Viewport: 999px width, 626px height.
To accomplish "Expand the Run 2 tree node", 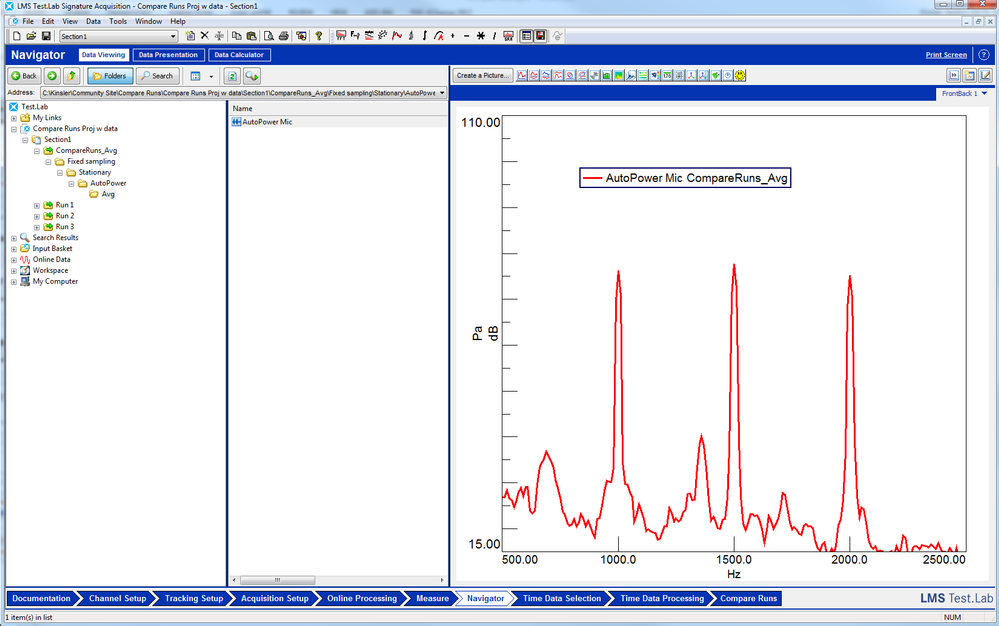I will [x=37, y=216].
